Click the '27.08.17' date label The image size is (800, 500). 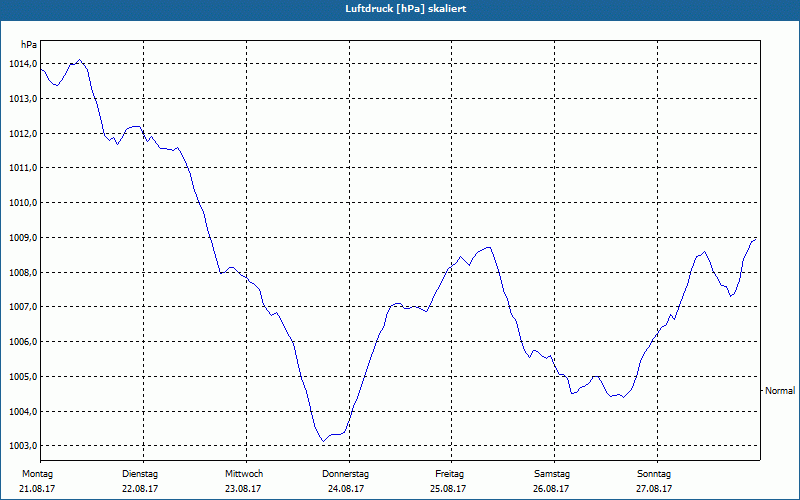point(654,489)
